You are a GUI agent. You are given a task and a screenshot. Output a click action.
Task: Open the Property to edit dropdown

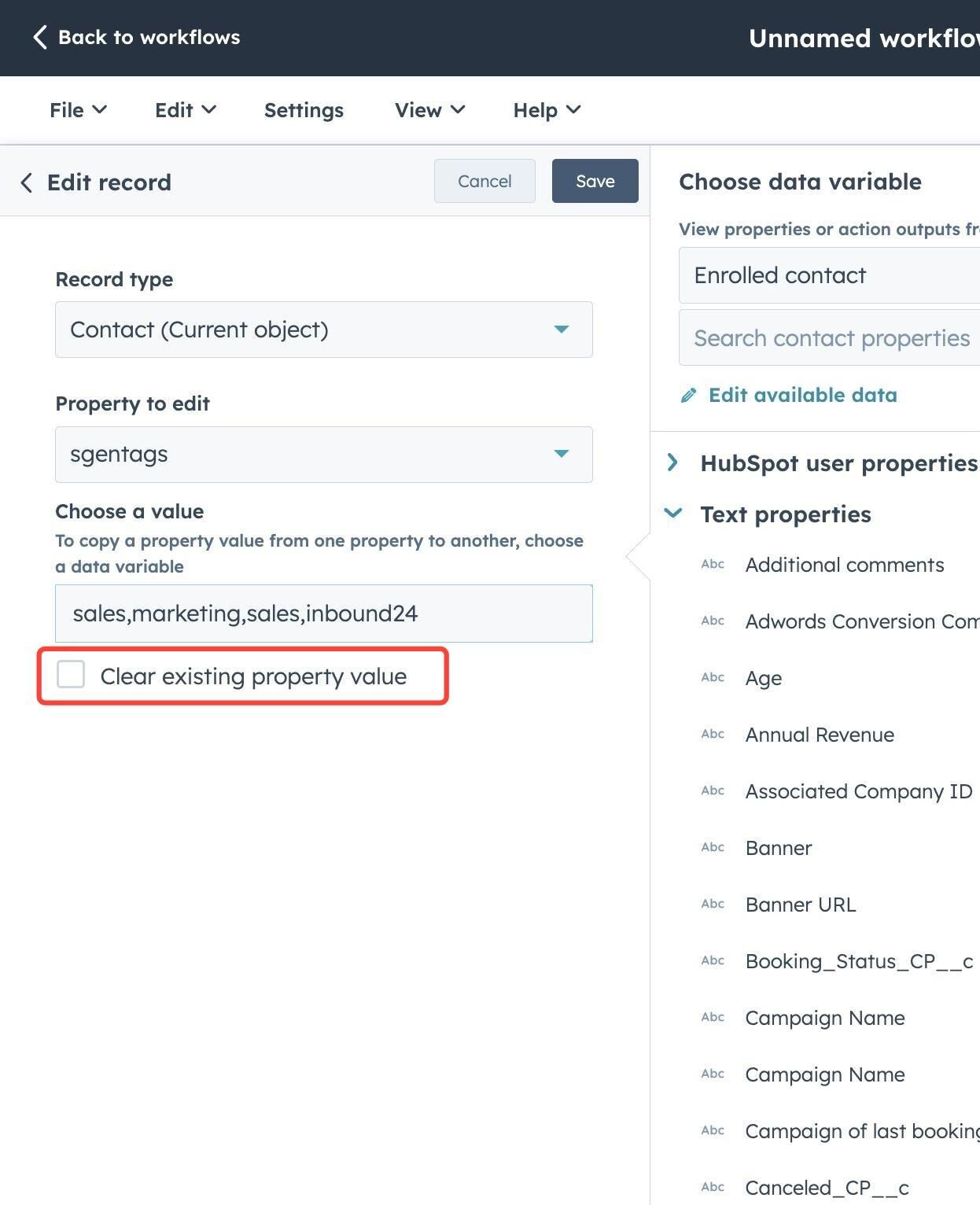pos(323,454)
